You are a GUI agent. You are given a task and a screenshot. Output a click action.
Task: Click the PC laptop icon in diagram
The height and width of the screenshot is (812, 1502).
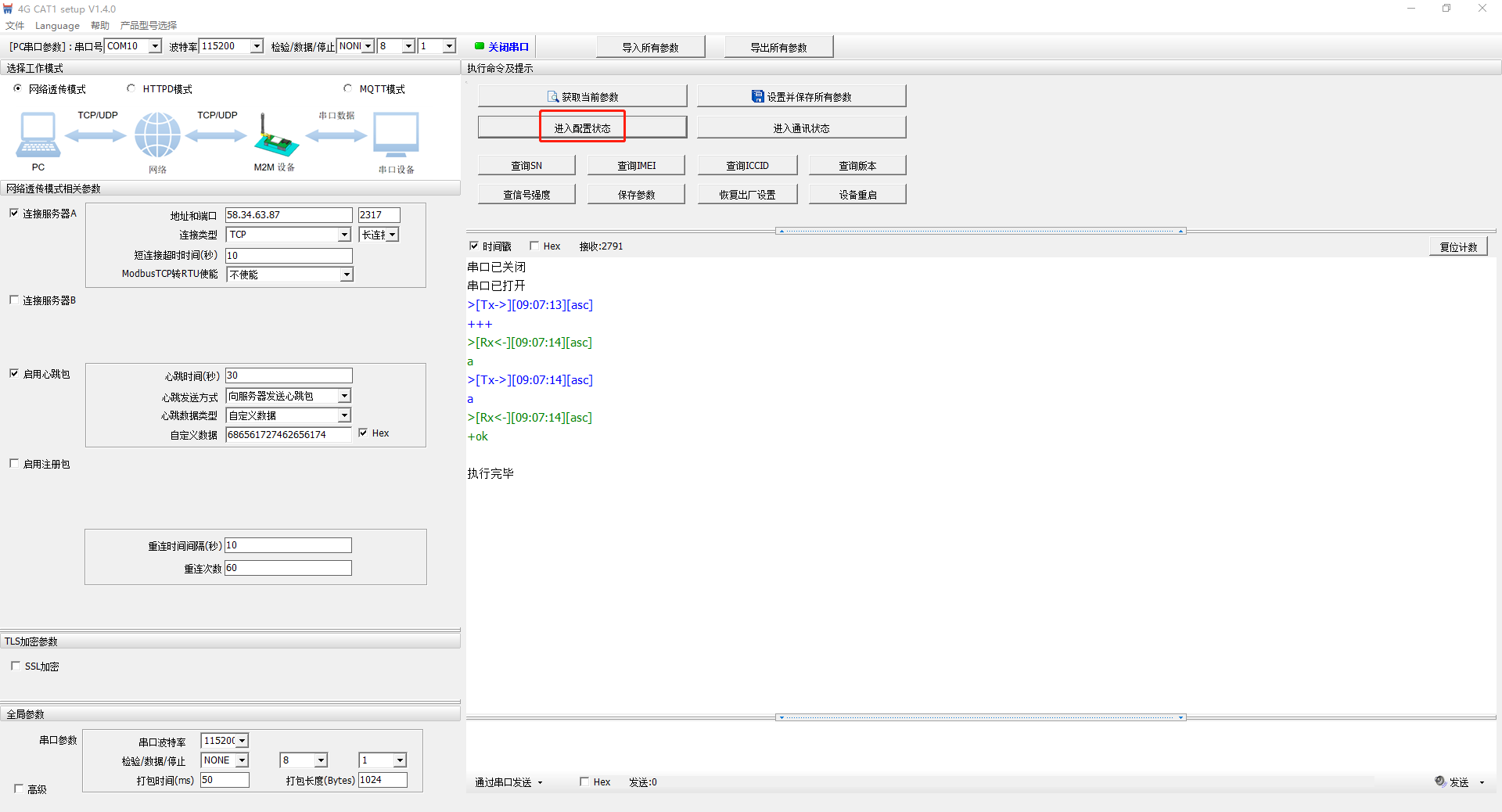click(x=38, y=135)
